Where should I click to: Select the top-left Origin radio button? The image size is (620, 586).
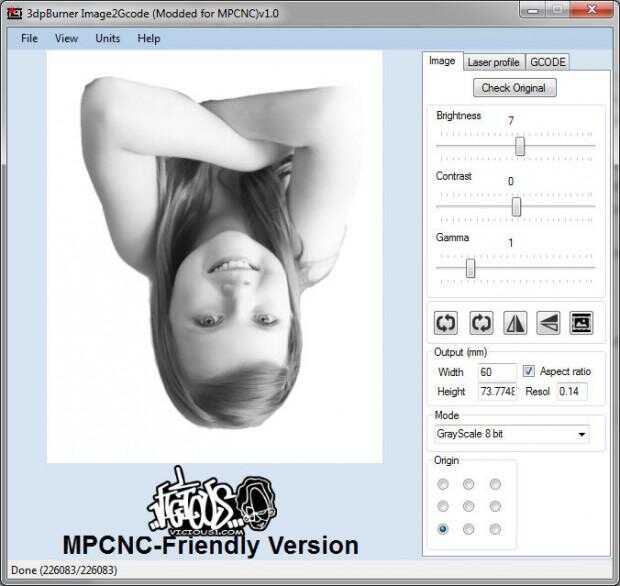click(x=443, y=484)
